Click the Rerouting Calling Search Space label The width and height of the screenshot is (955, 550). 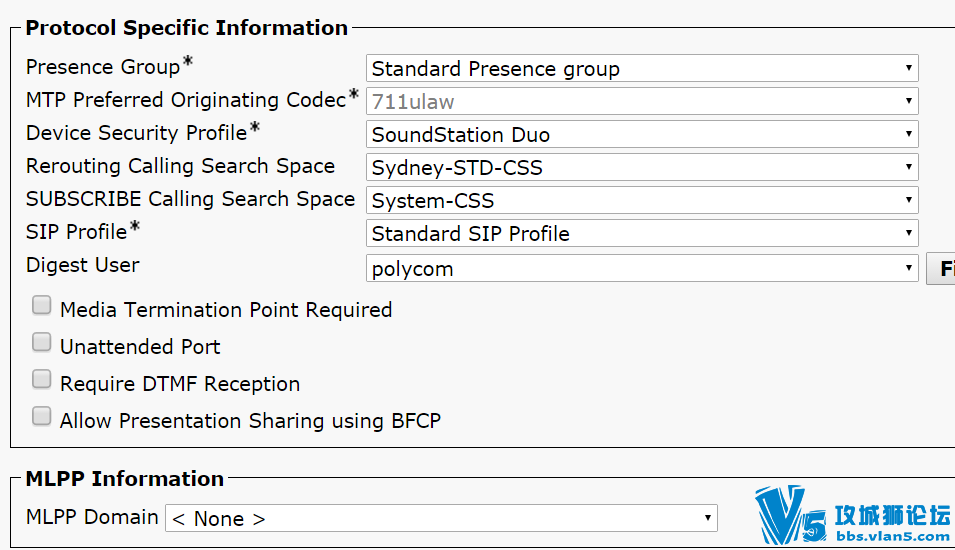pyautogui.click(x=180, y=166)
